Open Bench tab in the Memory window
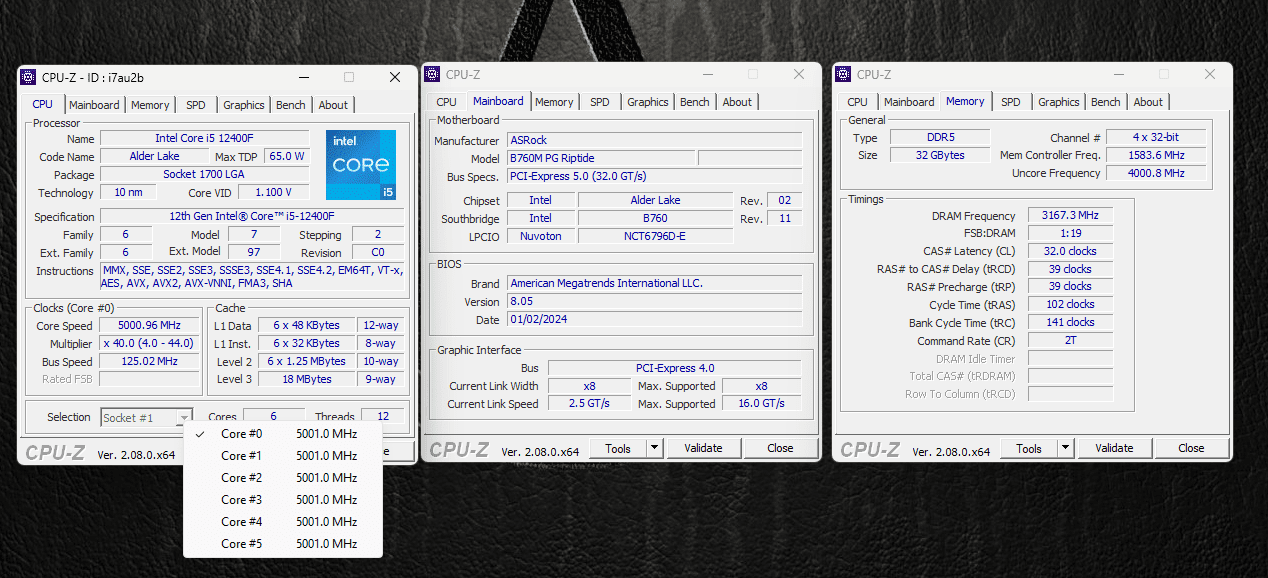Viewport: 1268px width, 578px height. [x=1106, y=102]
